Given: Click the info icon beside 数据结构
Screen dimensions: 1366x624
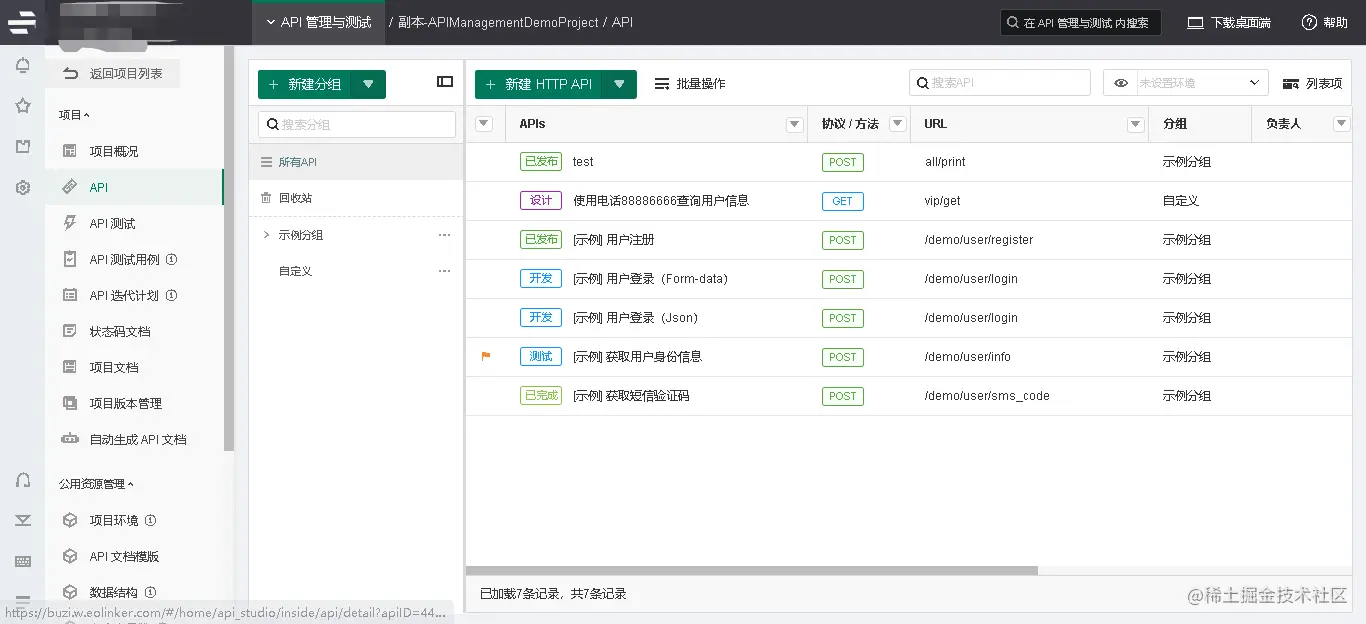Looking at the screenshot, I should coord(150,592).
